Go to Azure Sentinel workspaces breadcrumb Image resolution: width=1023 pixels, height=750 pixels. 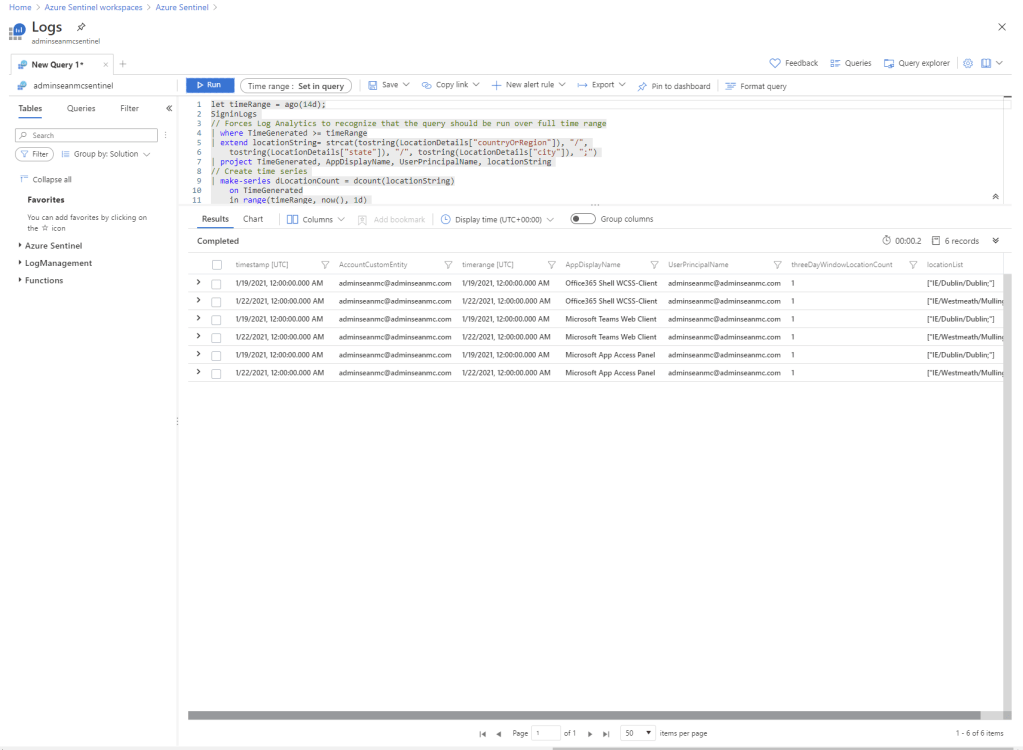point(93,7)
